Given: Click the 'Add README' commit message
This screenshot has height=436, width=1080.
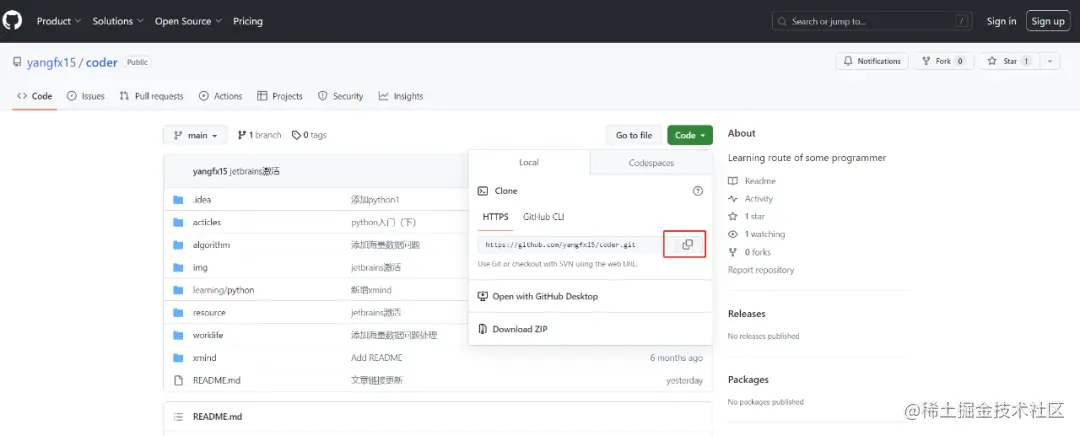Looking at the screenshot, I should [377, 358].
